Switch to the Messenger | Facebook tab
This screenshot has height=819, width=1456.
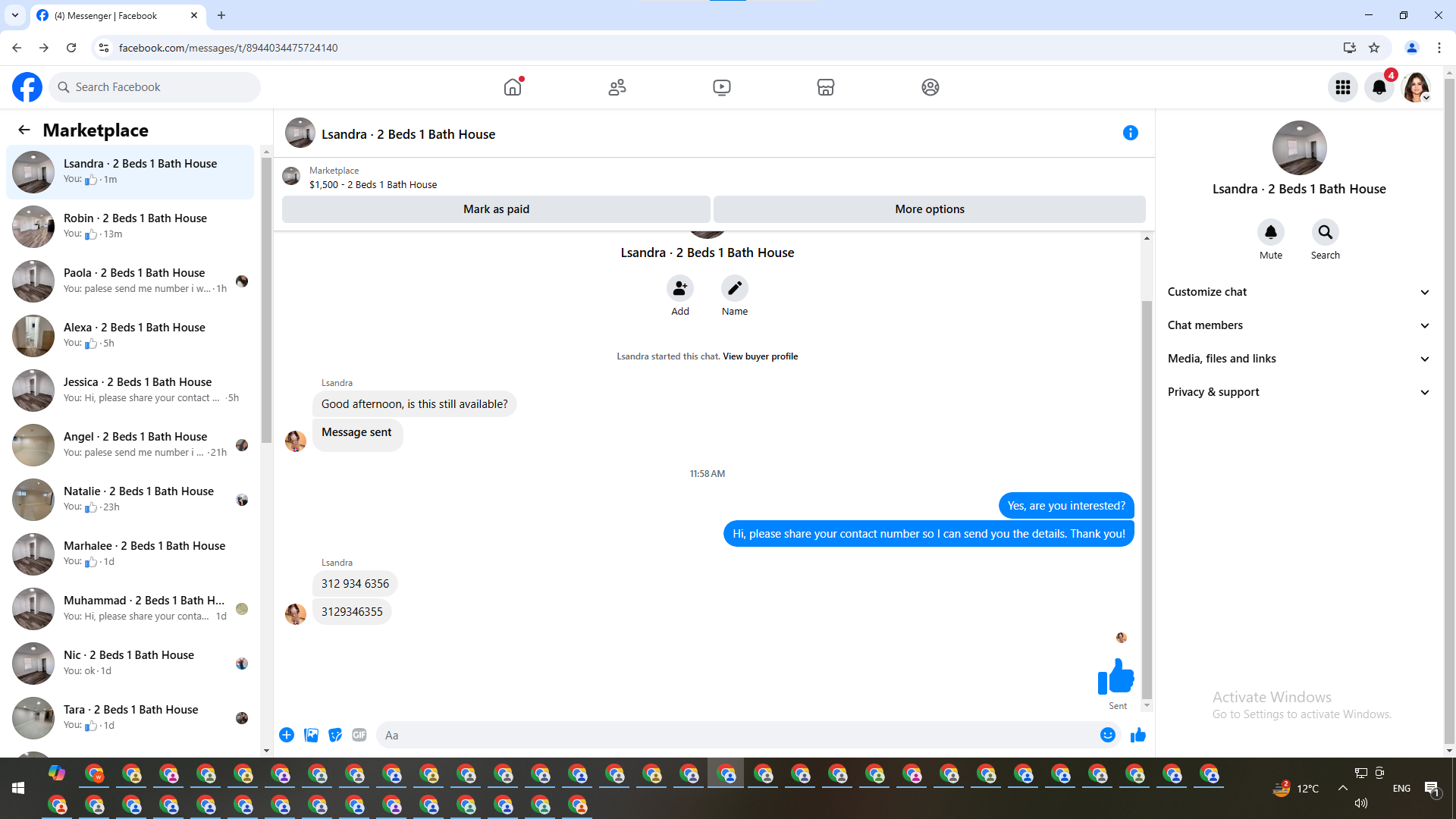(x=118, y=15)
